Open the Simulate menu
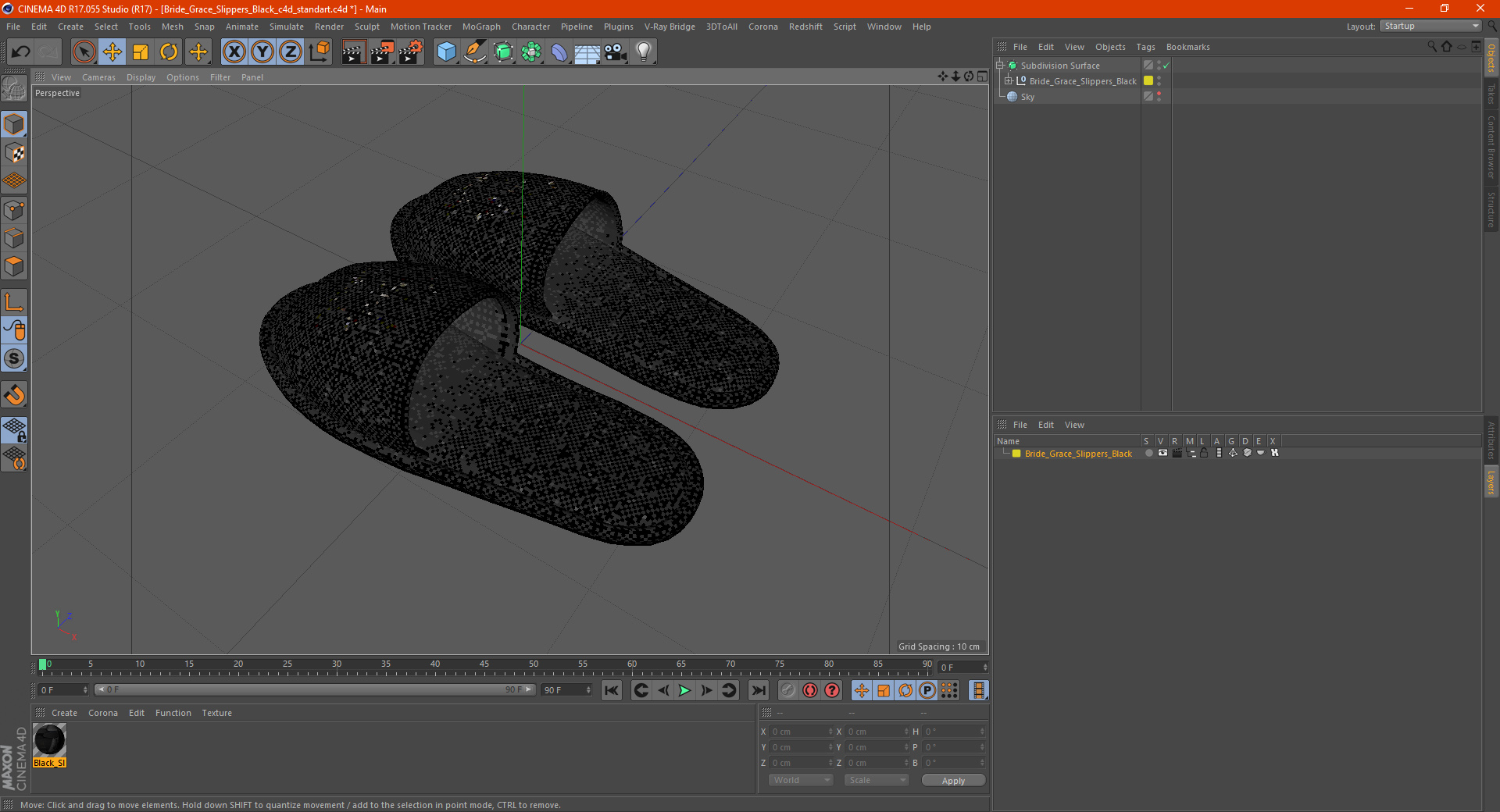 (x=287, y=27)
